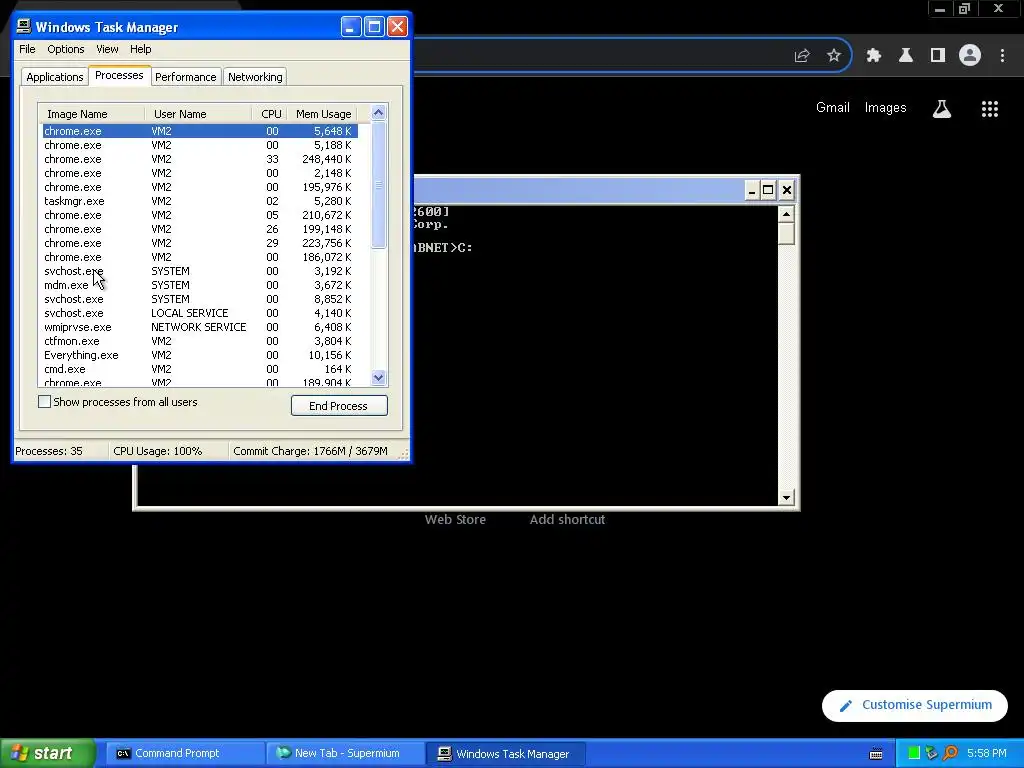Click the taskbar clock showing 5:58 PM
Screen dimensions: 1024x768
[x=987, y=754]
